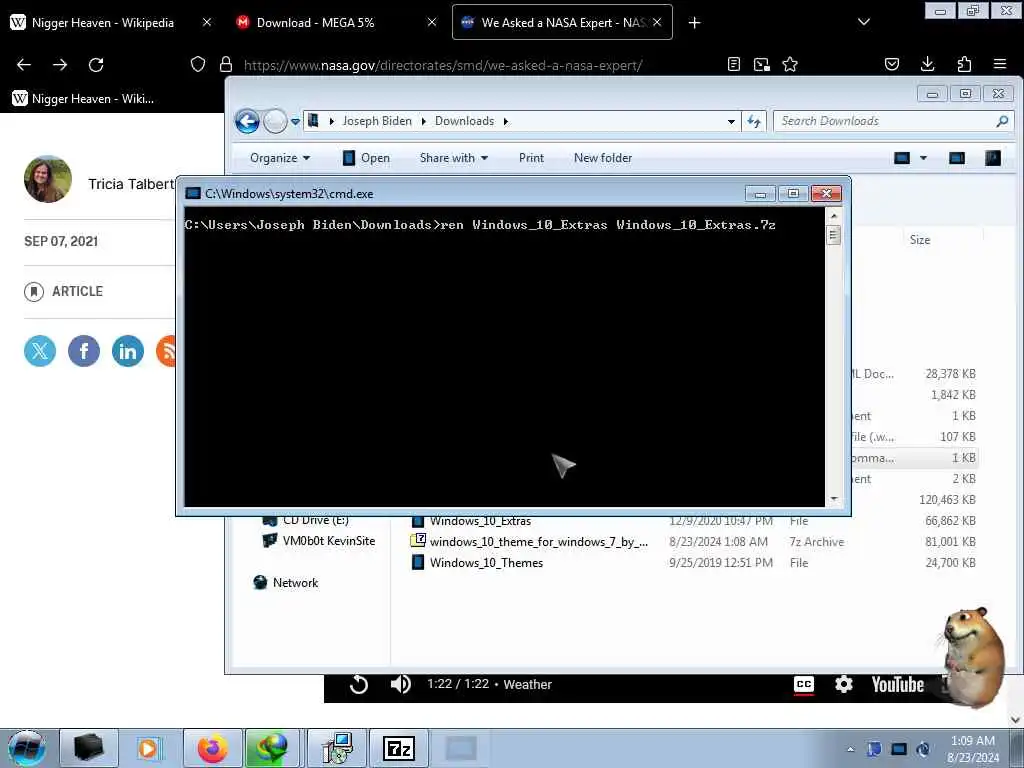Click the ARTICLE bookmark icon
The image size is (1024, 768).
pos(34,291)
